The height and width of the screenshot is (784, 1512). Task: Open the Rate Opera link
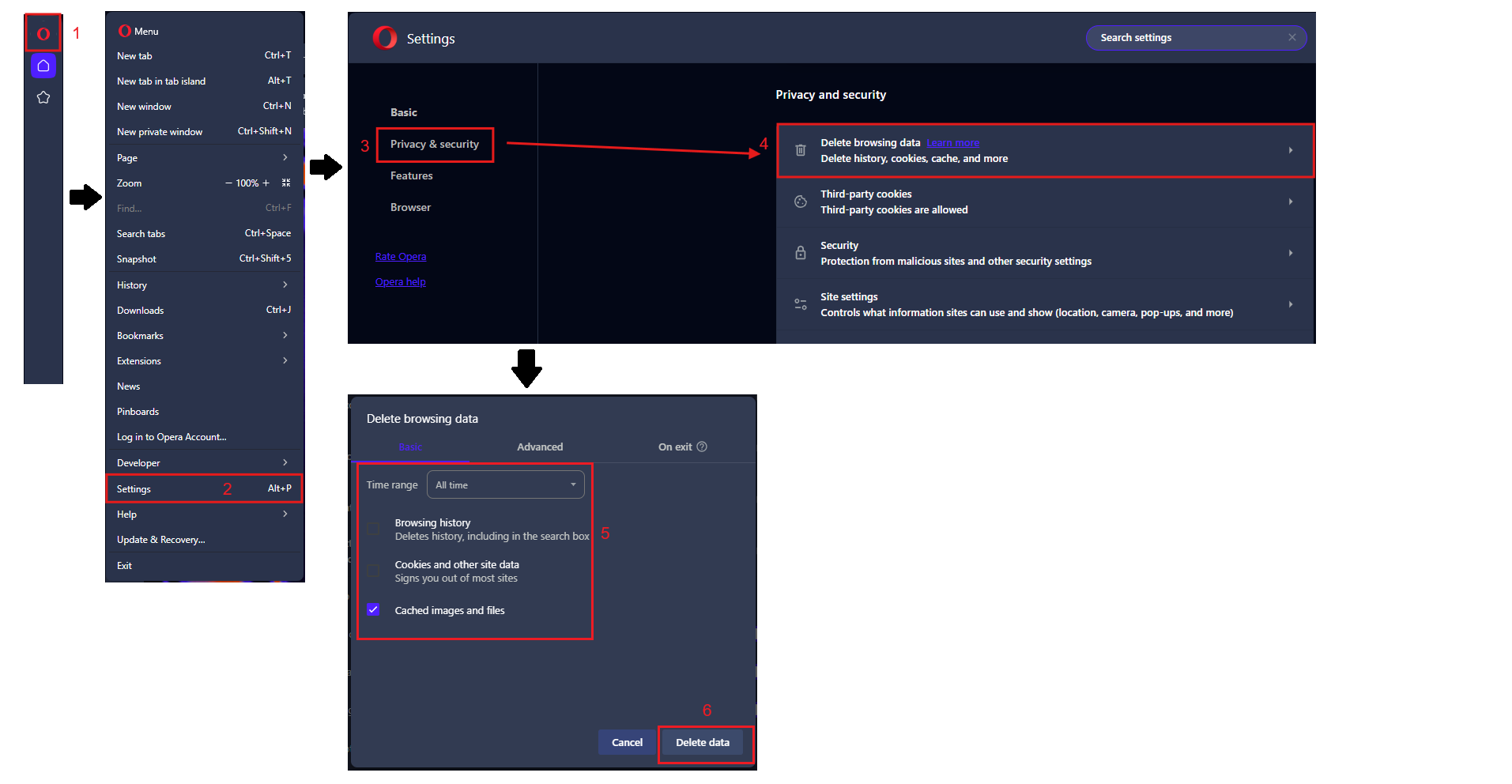tap(401, 256)
